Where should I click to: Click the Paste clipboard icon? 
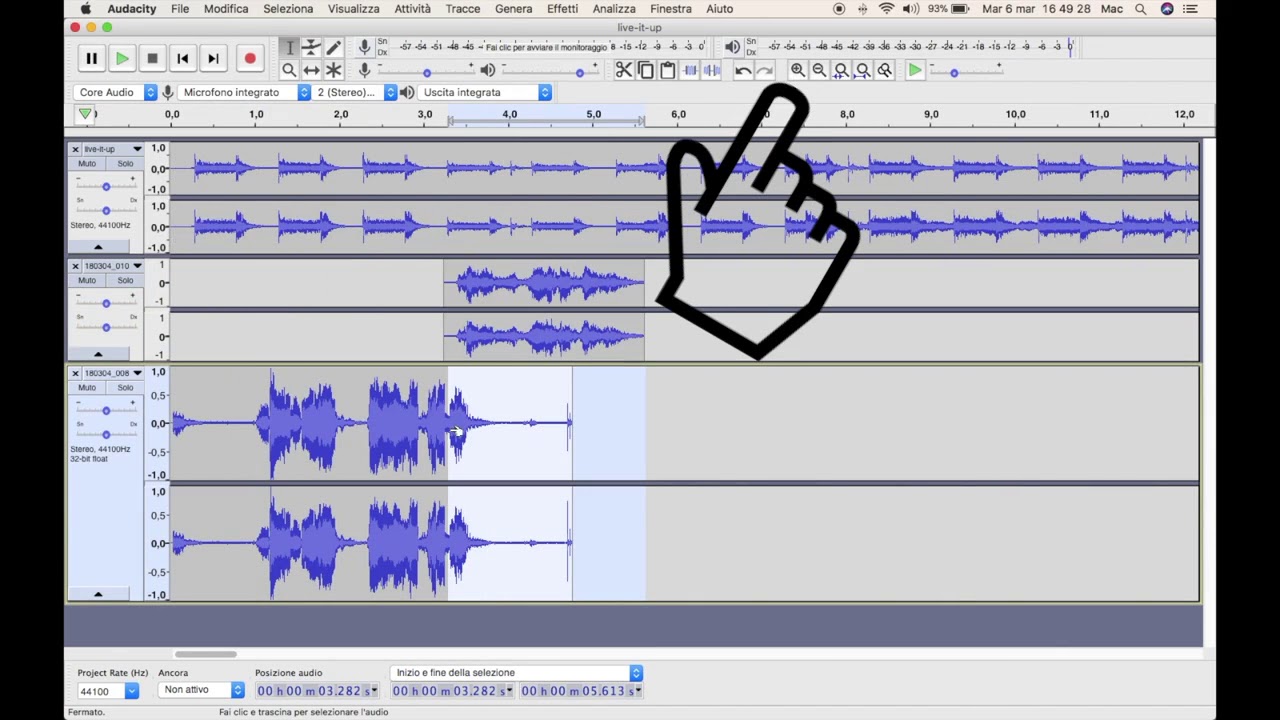tap(667, 70)
